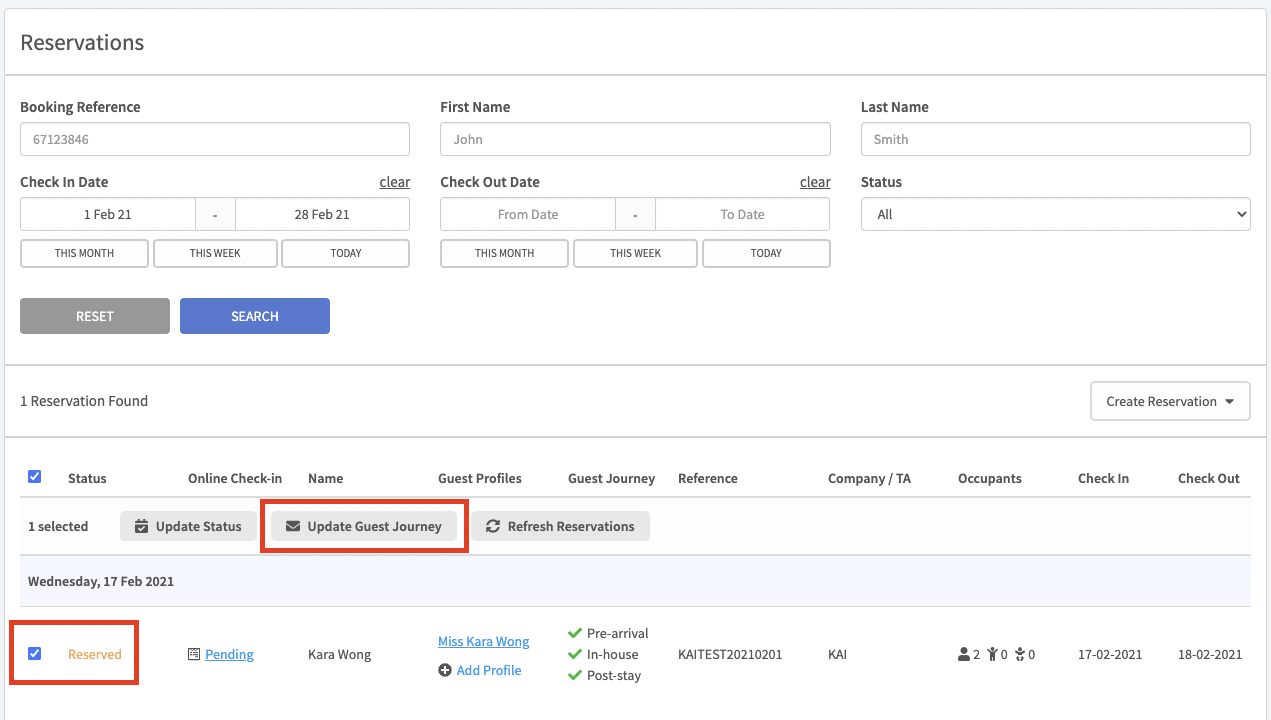The image size is (1271, 720).
Task: Uncheck the Kara Wong reservation checkbox
Action: 35,653
